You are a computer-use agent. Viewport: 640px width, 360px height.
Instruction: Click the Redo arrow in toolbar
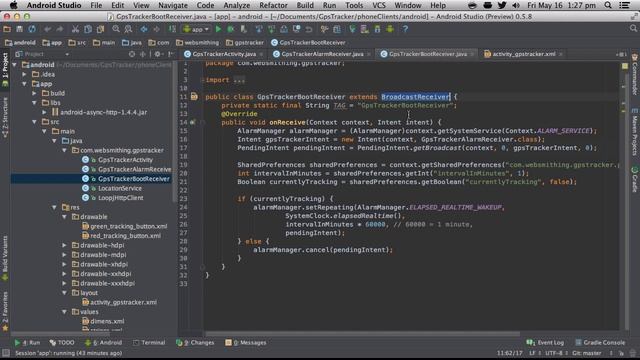[x=60, y=29]
